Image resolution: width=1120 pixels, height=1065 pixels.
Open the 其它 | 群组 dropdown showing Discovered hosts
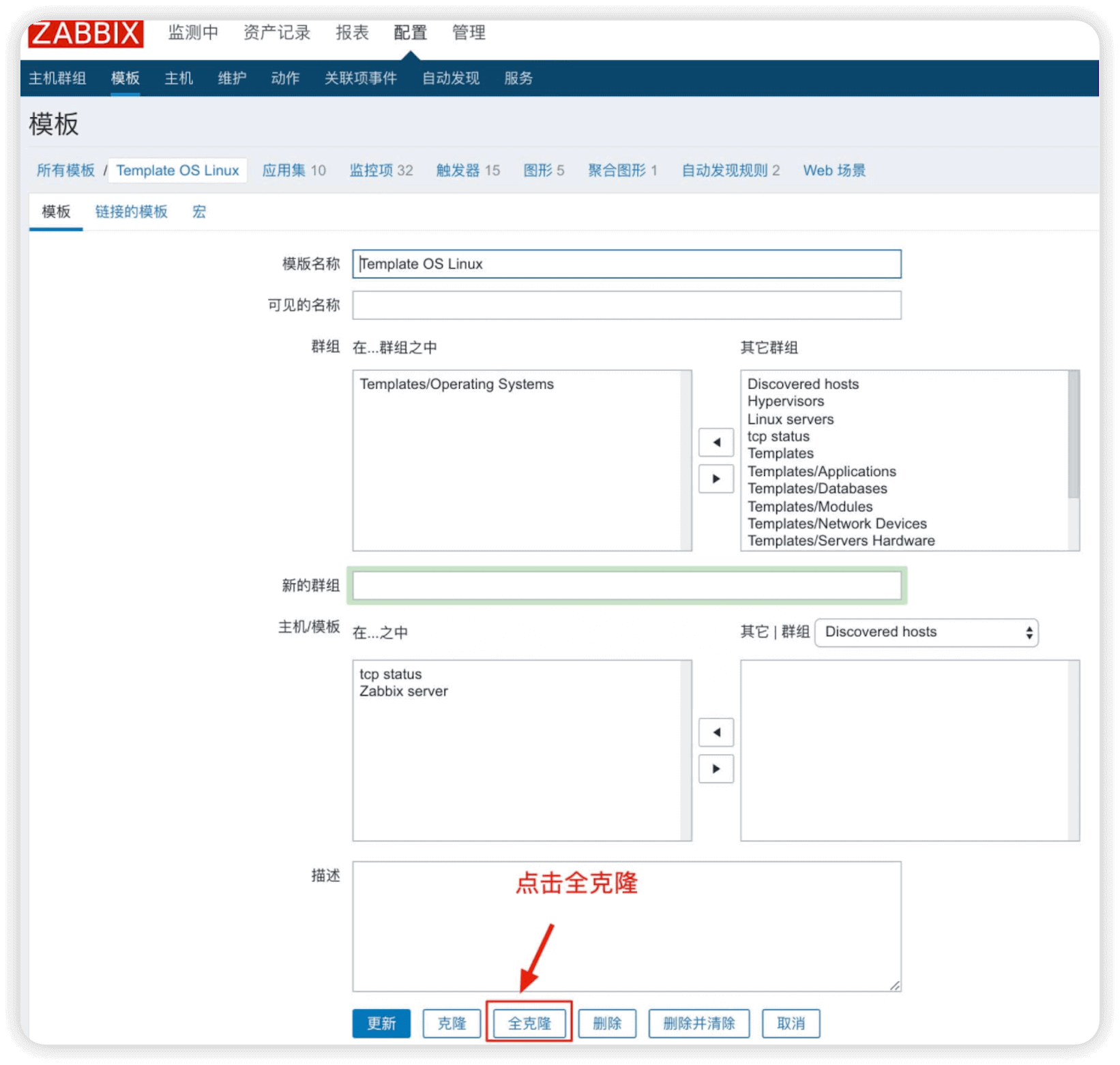(926, 632)
